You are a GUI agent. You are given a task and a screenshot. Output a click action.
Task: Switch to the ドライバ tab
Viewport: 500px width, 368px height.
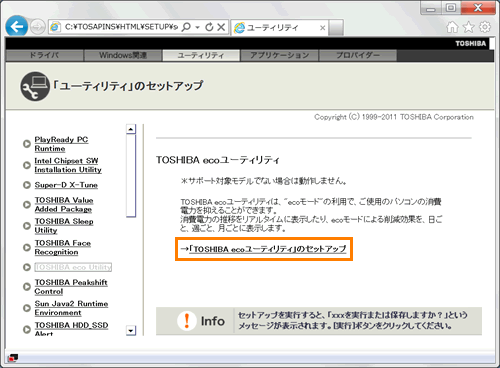(x=44, y=55)
